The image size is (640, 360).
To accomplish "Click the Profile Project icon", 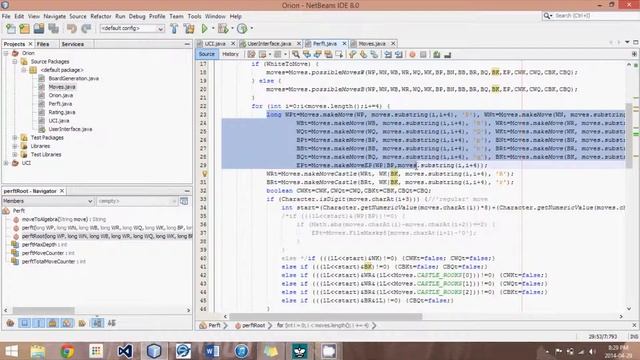I will click(242, 29).
